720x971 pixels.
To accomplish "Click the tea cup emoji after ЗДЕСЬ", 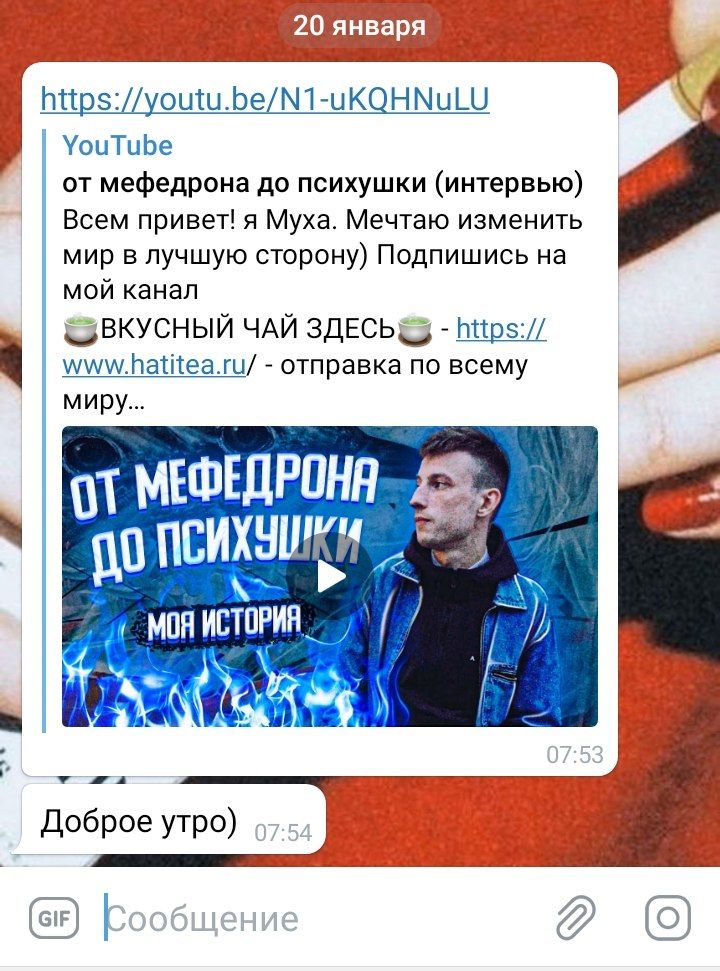I will coord(414,328).
